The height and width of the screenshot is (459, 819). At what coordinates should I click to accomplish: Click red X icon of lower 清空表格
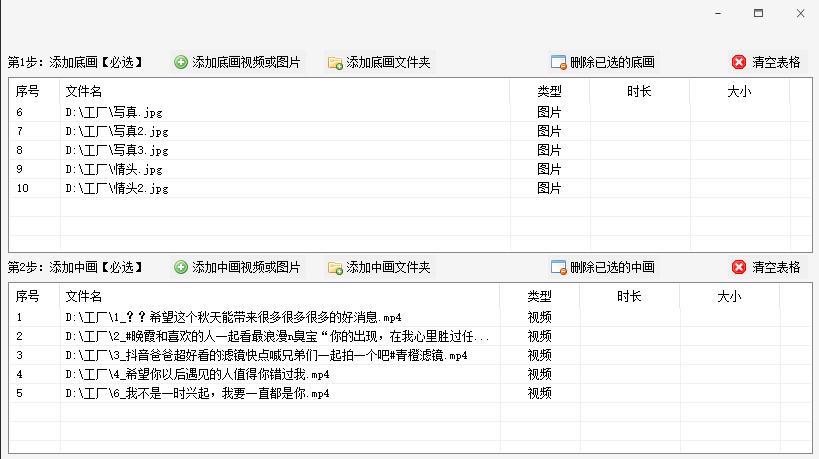(x=739, y=267)
